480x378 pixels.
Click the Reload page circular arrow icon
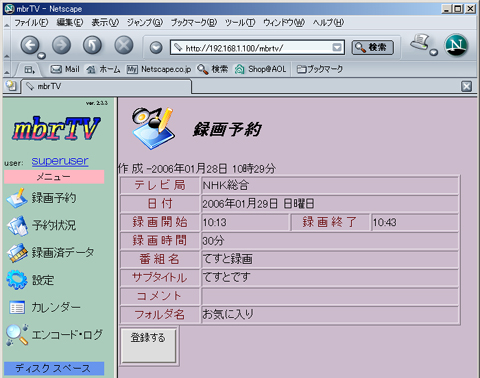92,45
